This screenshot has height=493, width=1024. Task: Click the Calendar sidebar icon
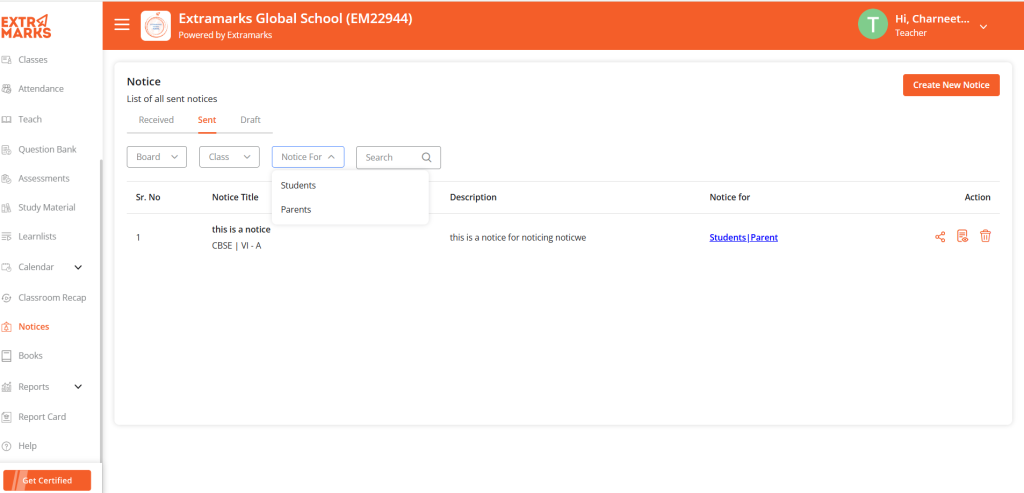[x=7, y=267]
